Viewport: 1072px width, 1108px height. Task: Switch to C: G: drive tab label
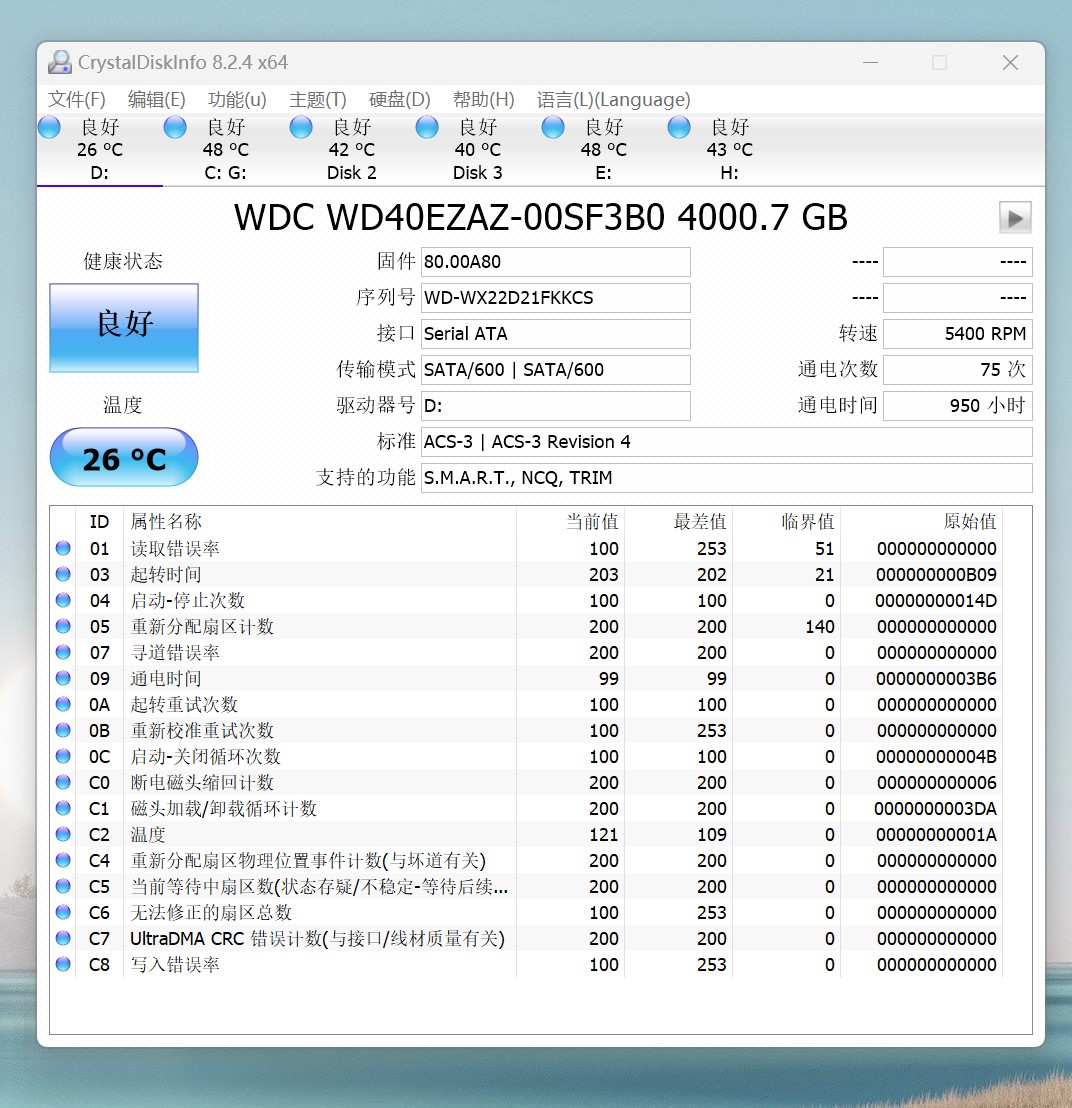(225, 172)
